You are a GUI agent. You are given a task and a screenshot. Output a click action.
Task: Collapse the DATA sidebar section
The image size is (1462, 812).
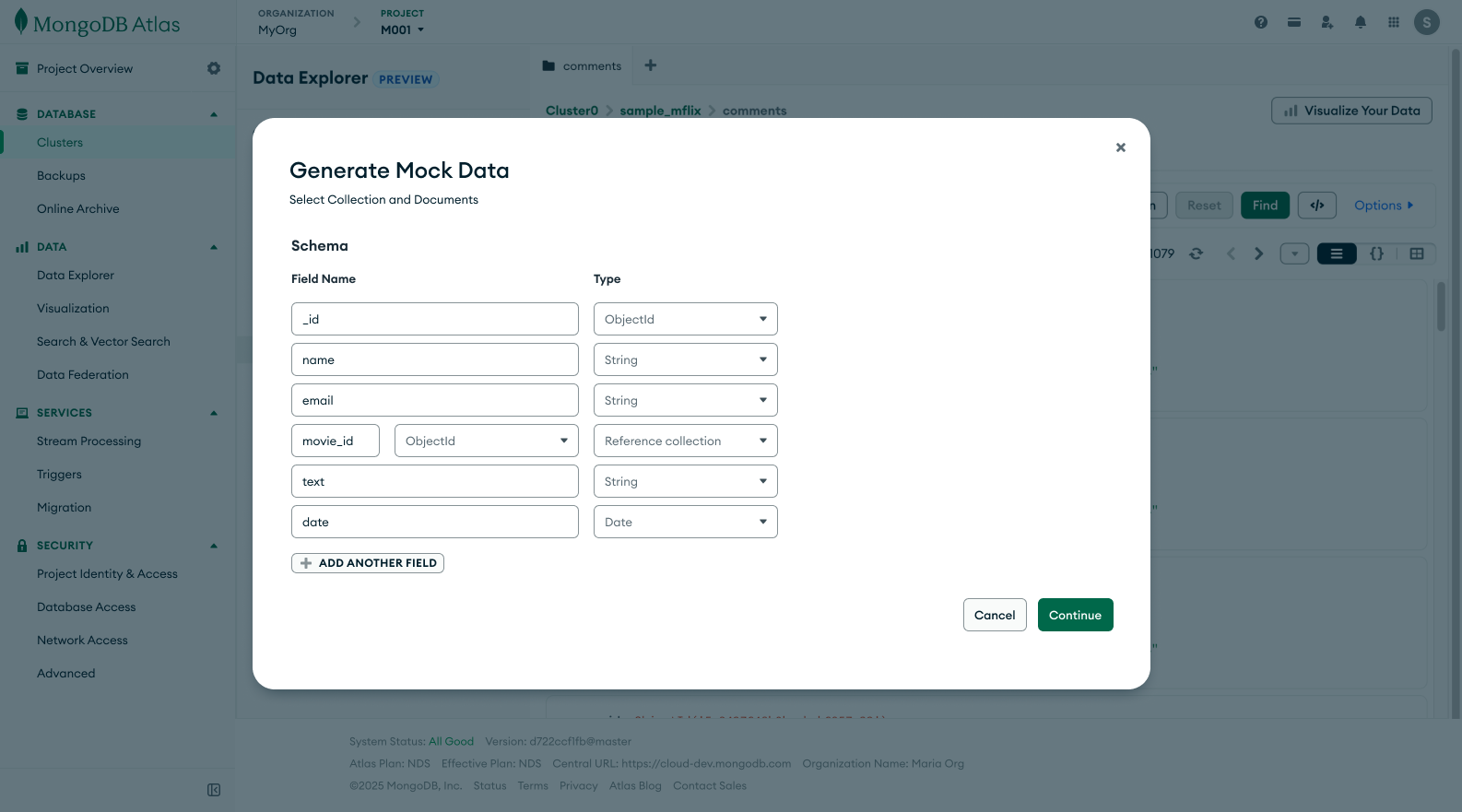(x=214, y=247)
